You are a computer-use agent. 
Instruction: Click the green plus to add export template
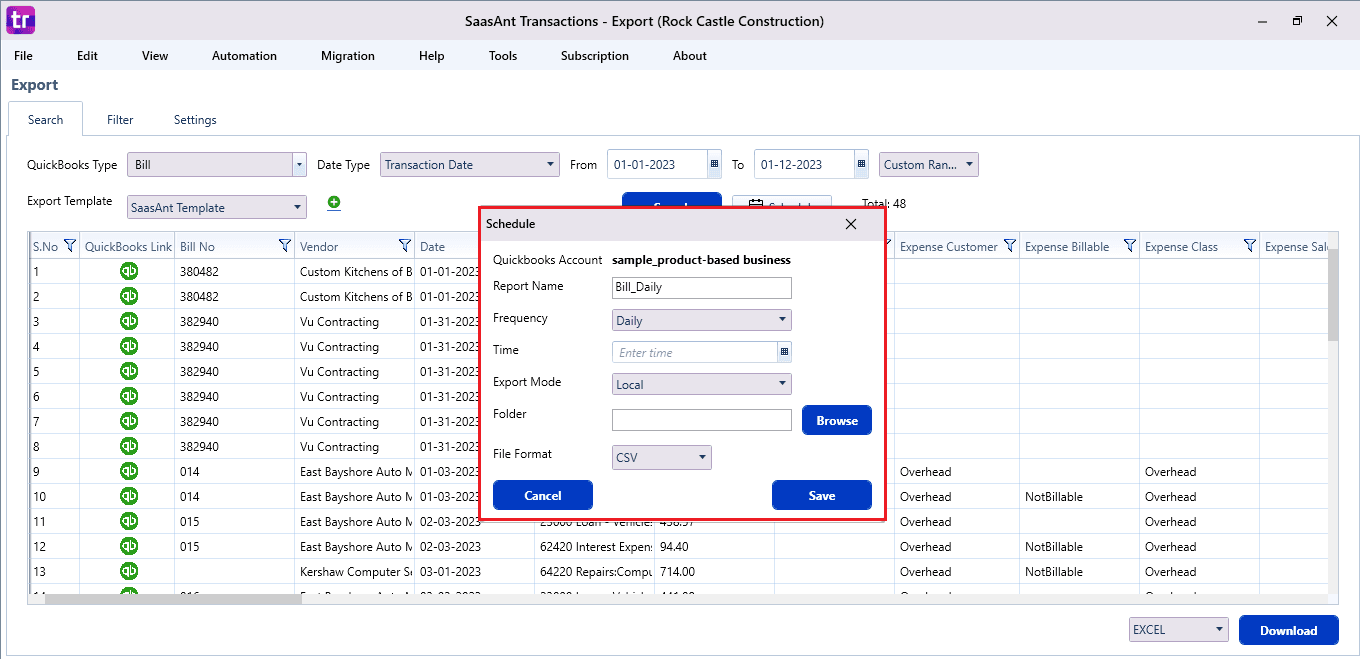[x=334, y=203]
